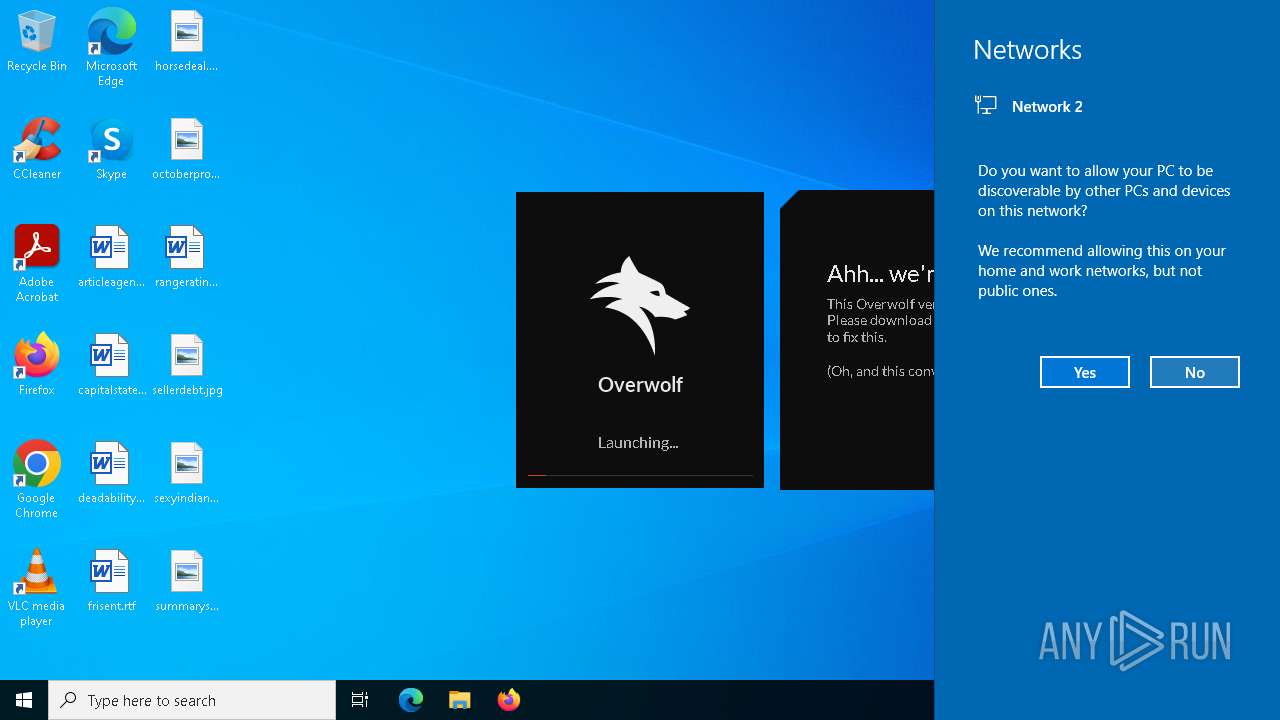Select the octoberpro image file
This screenshot has height=720, width=1280.
(186, 150)
